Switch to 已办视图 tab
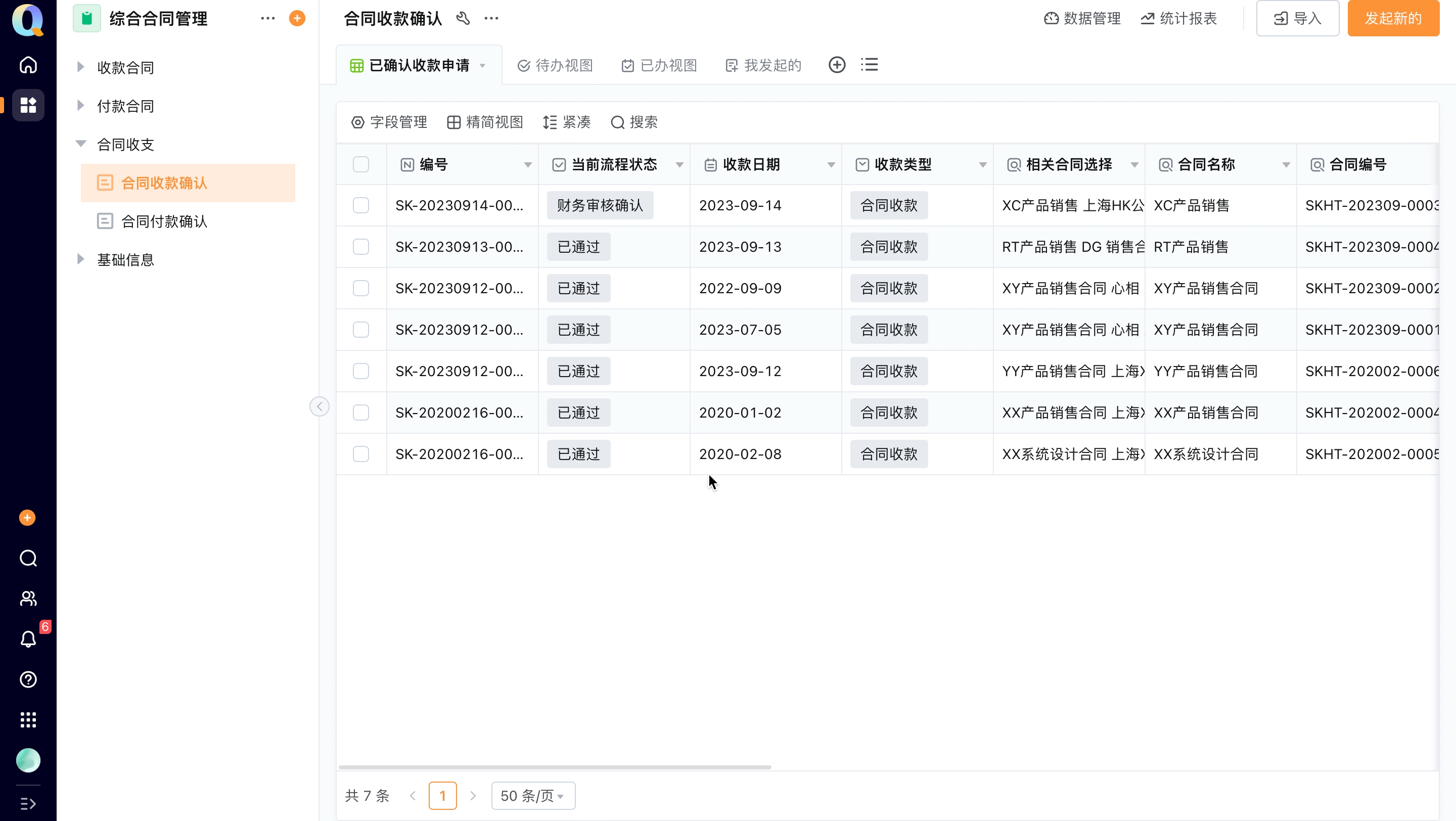 pos(659,66)
